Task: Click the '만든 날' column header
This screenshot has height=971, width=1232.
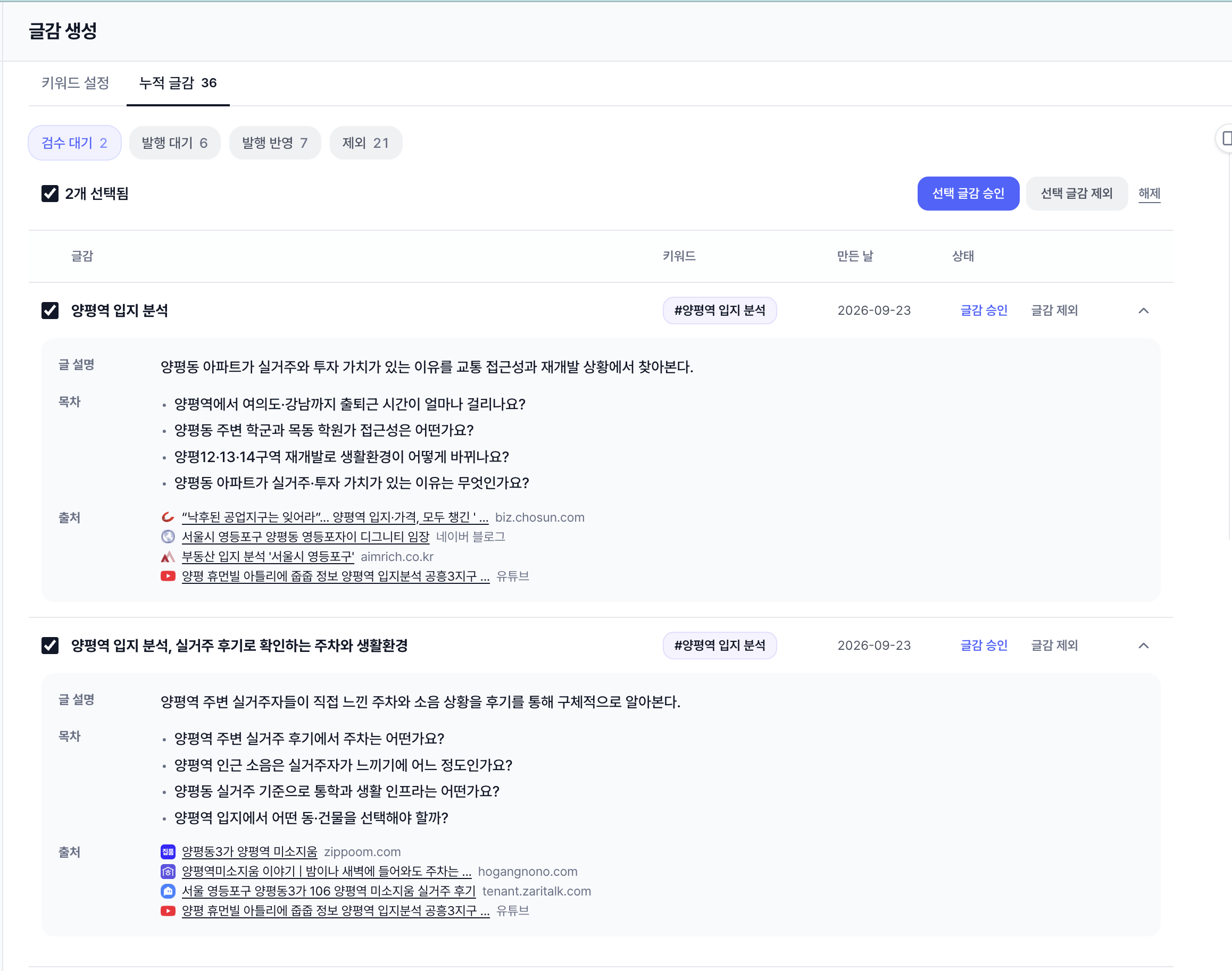Action: [855, 256]
